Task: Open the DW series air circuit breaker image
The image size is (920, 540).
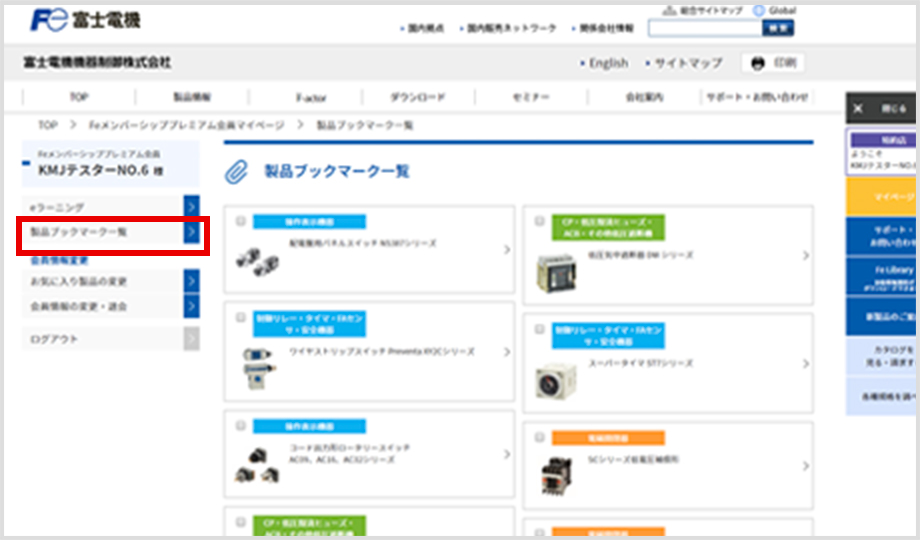Action: click(556, 273)
